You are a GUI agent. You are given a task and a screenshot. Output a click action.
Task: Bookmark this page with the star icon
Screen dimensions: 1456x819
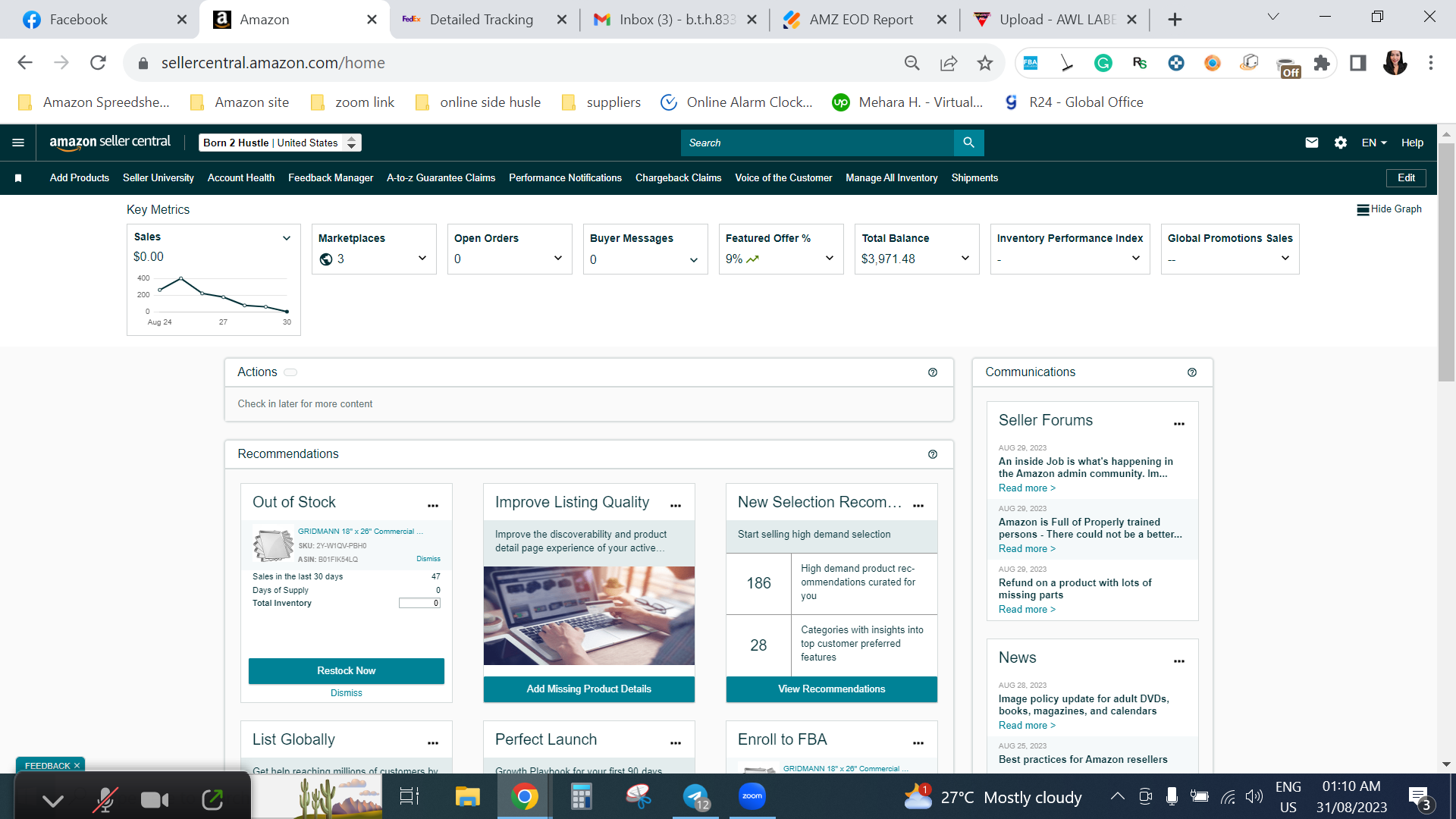(x=985, y=63)
